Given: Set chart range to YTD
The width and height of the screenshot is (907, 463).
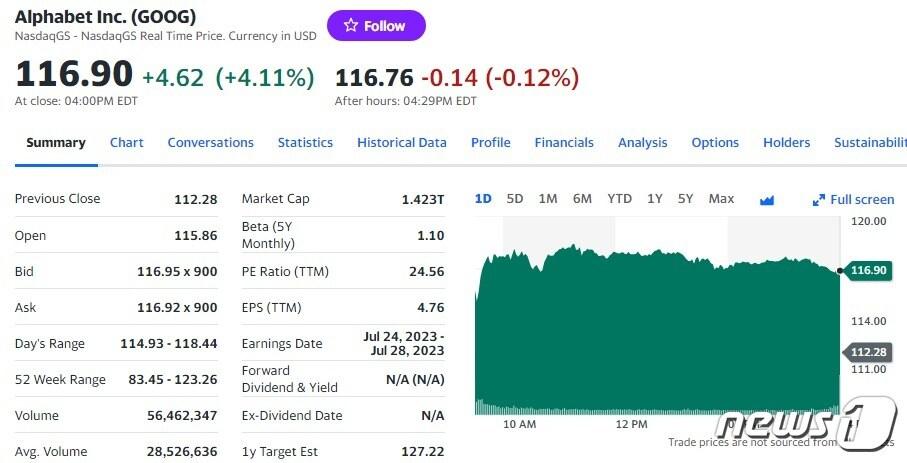Looking at the screenshot, I should [620, 199].
